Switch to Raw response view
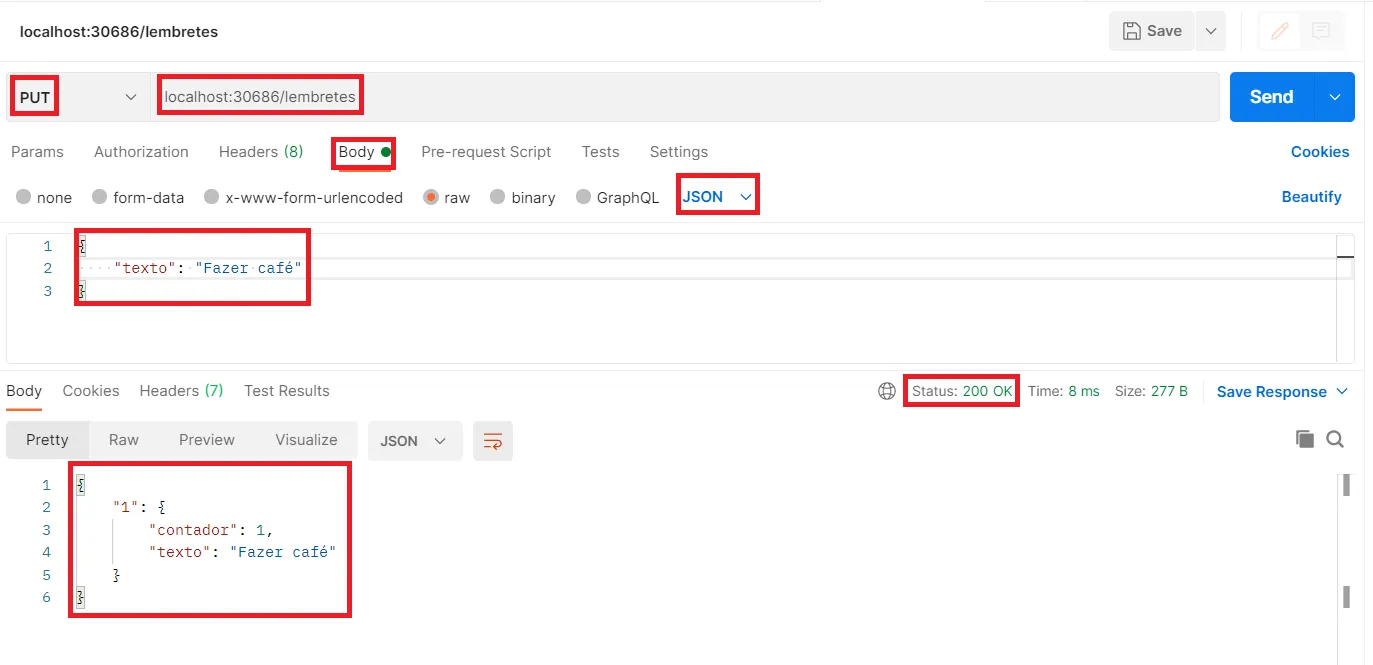The width and height of the screenshot is (1373, 665). point(124,440)
